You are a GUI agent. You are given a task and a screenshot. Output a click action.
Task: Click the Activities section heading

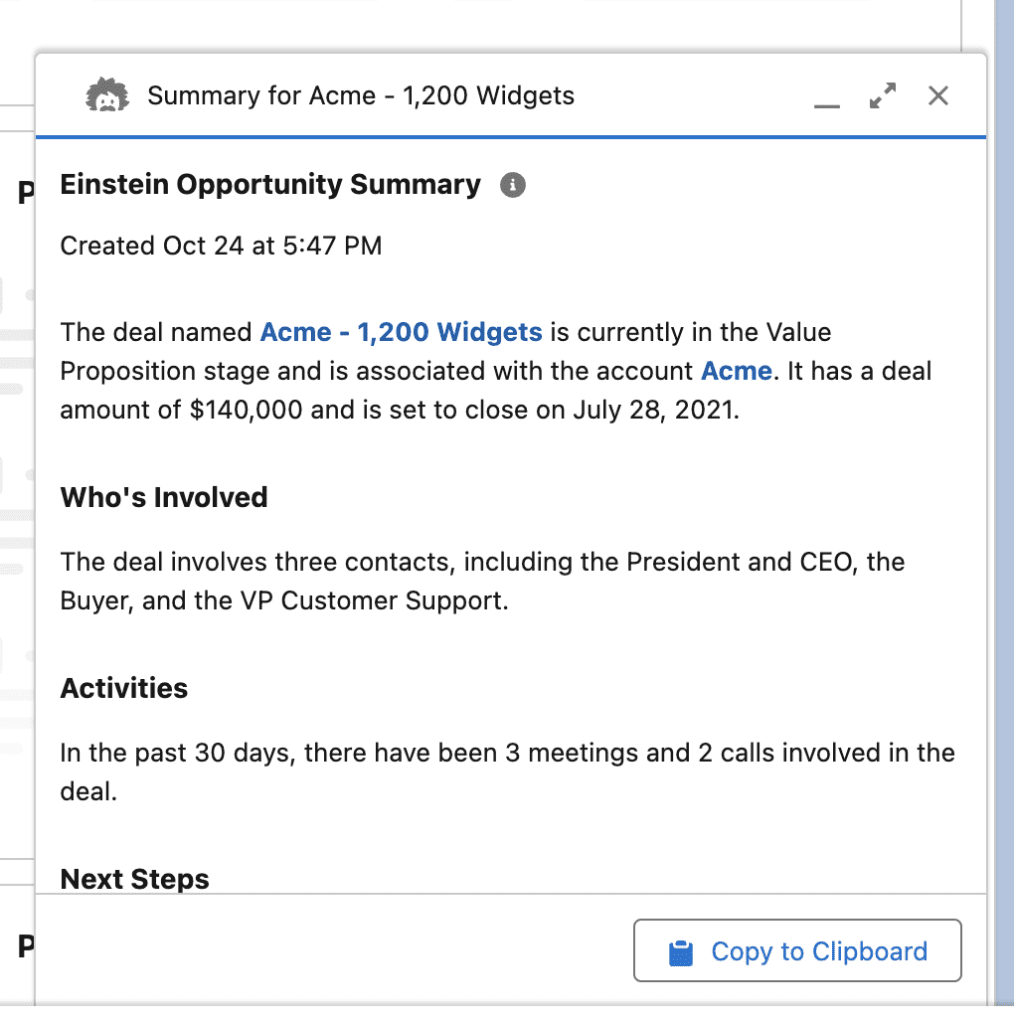pyautogui.click(x=124, y=688)
